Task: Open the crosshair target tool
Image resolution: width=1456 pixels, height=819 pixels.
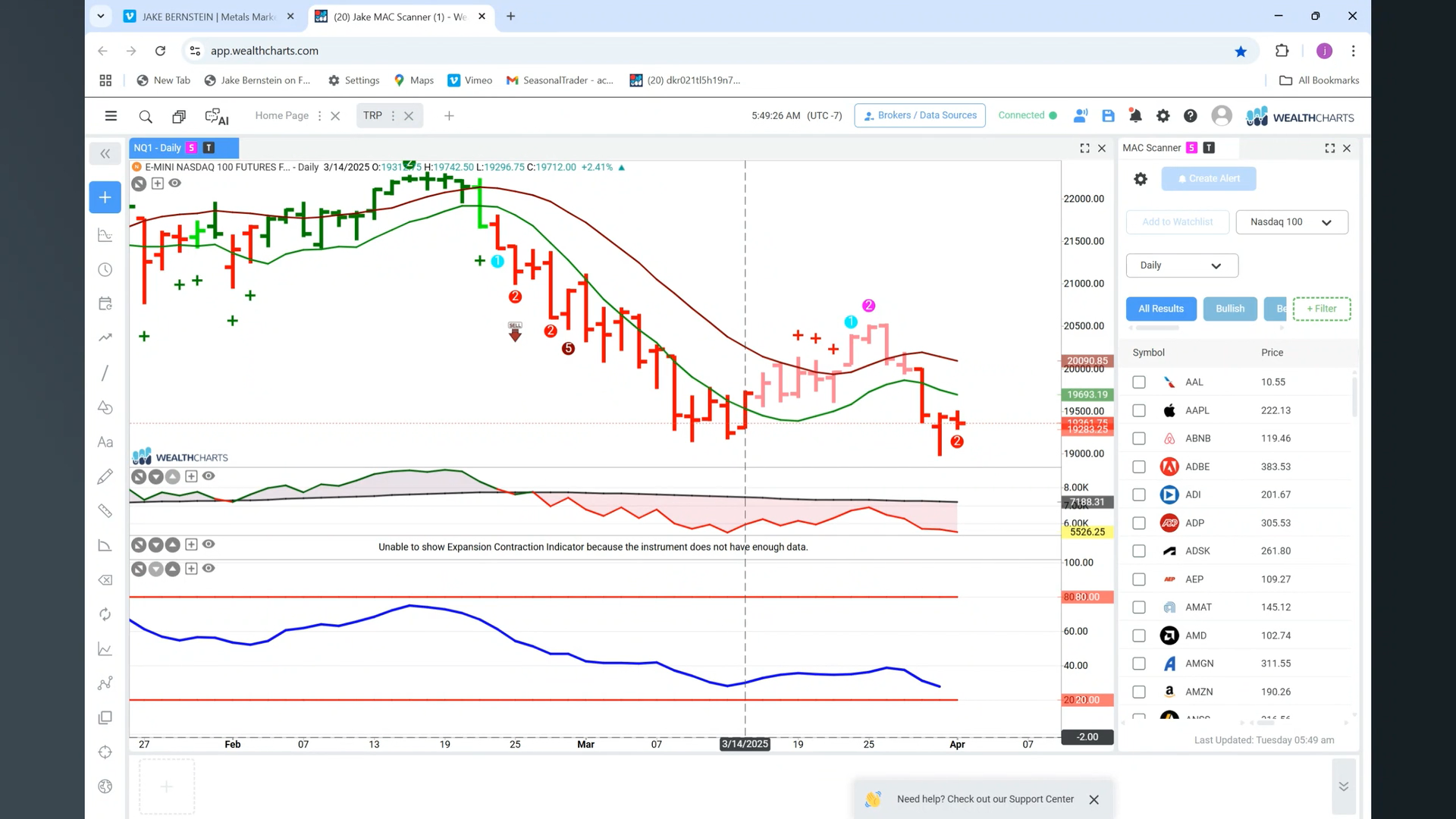Action: (105, 752)
